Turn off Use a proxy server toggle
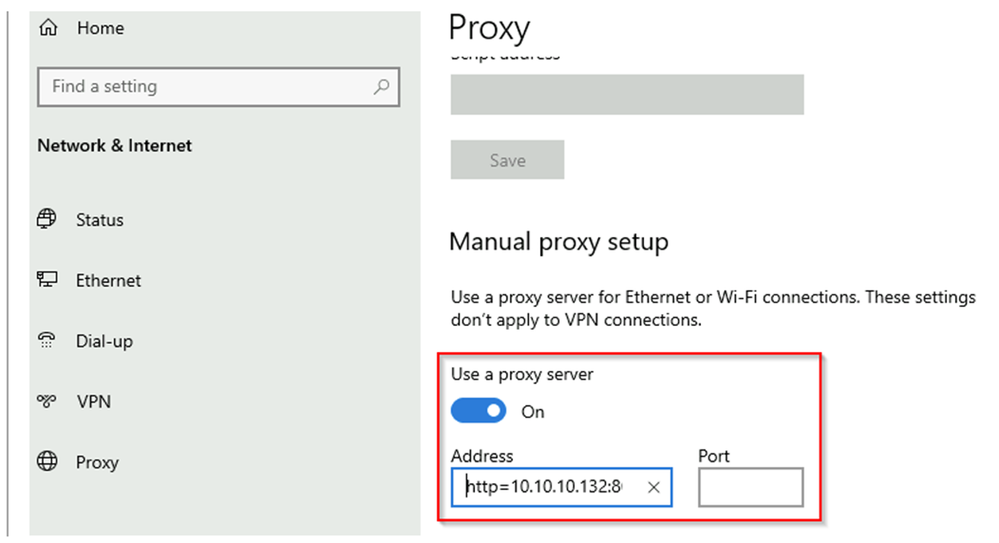 pos(478,411)
